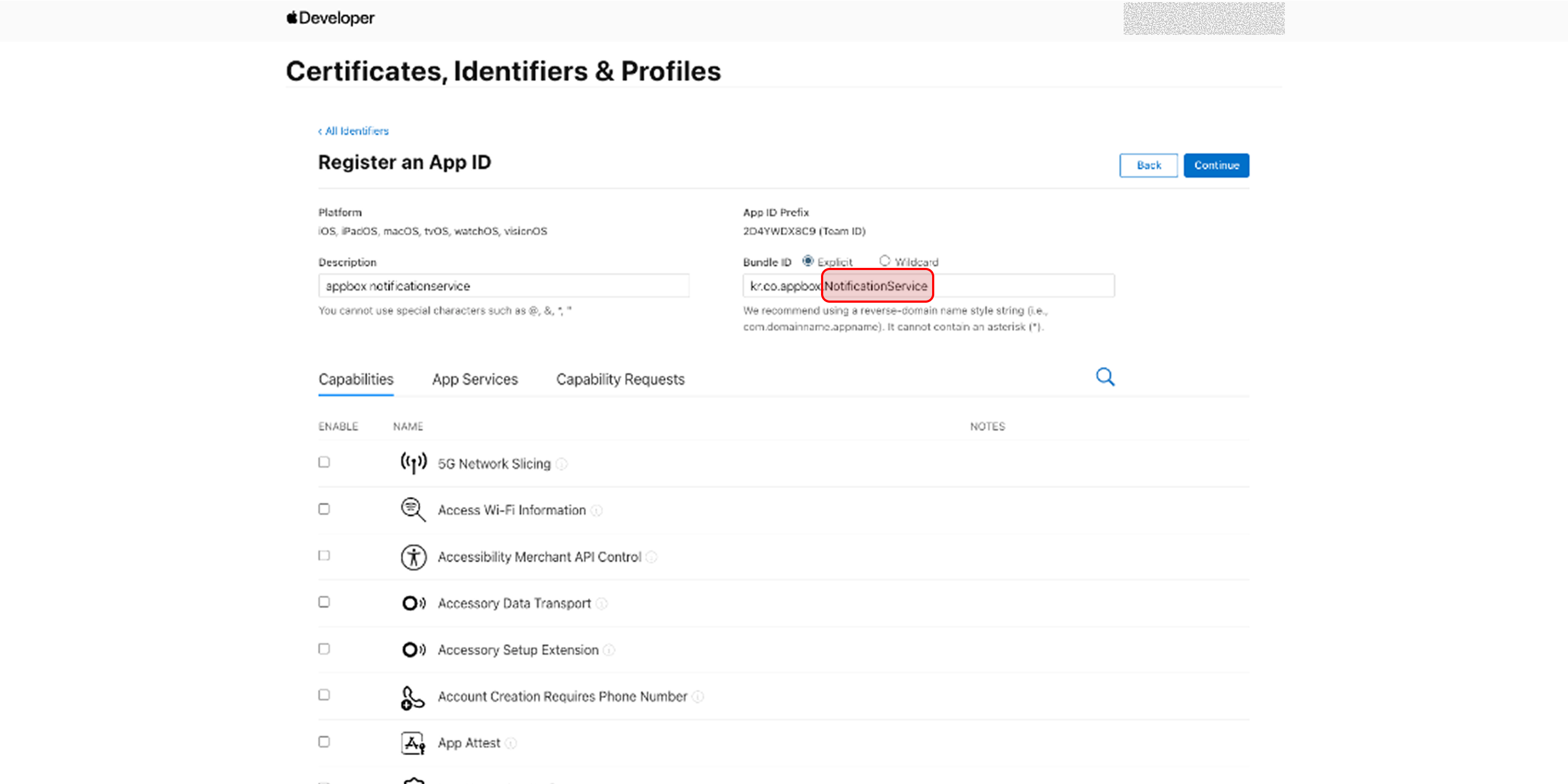The image size is (1568, 784).
Task: Select the Accessory Setup Extension icon
Action: [413, 650]
